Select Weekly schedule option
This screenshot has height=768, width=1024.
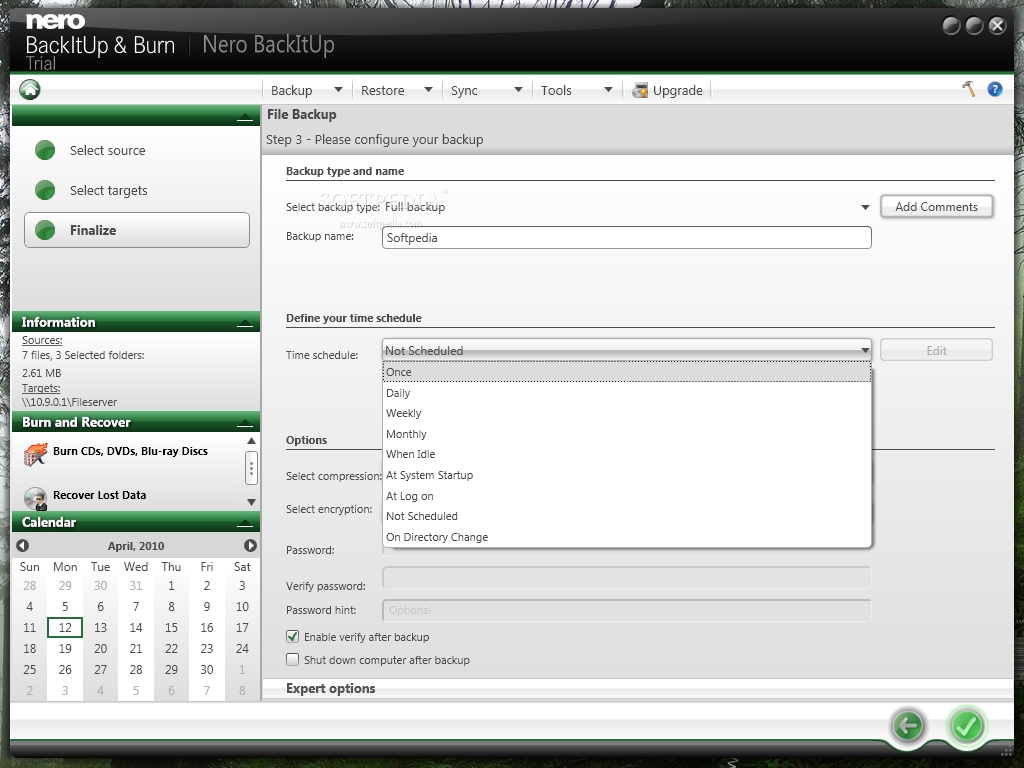tap(627, 413)
